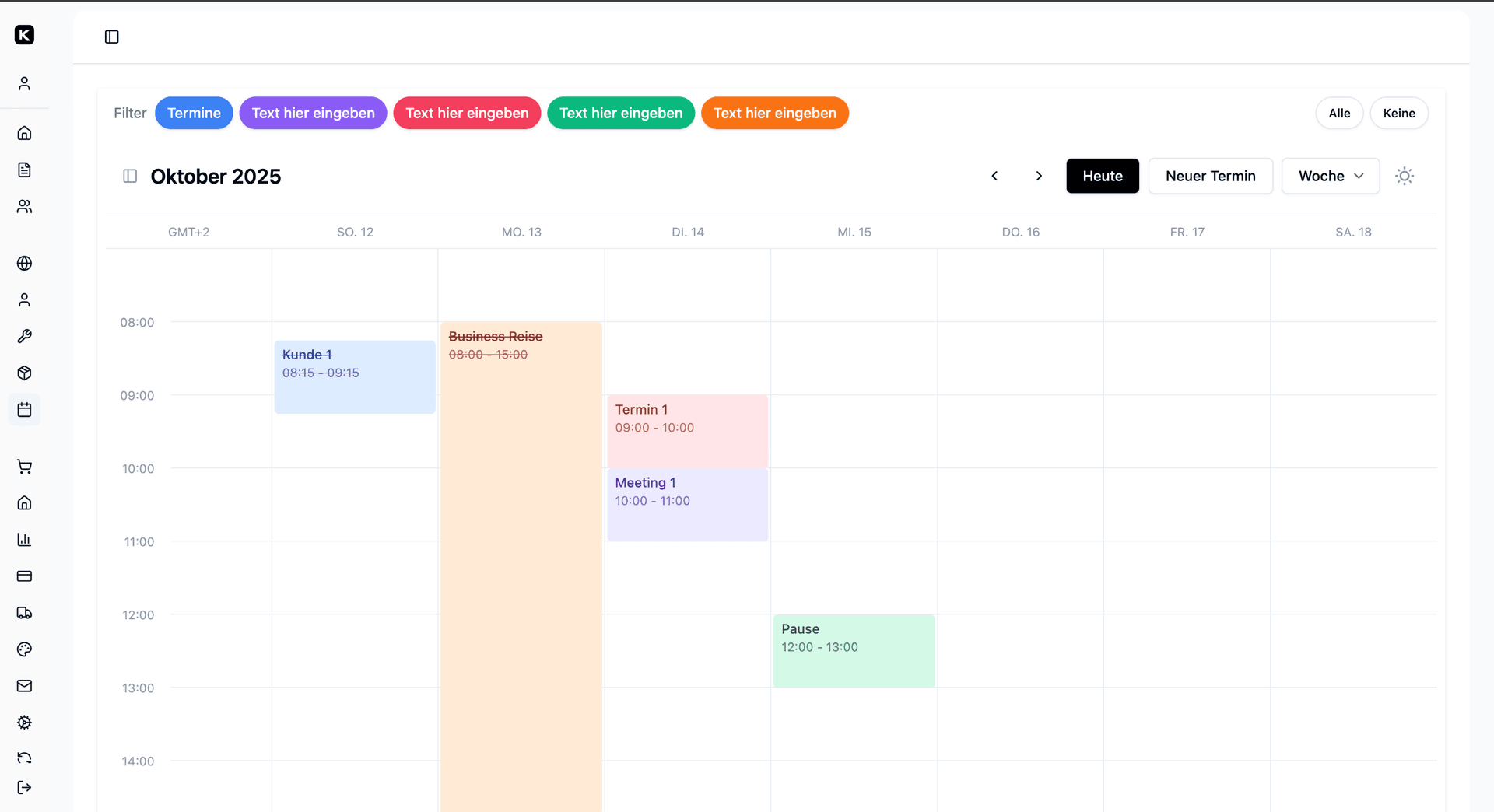Toggle the Termine filter chip
This screenshot has height=812, width=1494.
pyautogui.click(x=194, y=114)
